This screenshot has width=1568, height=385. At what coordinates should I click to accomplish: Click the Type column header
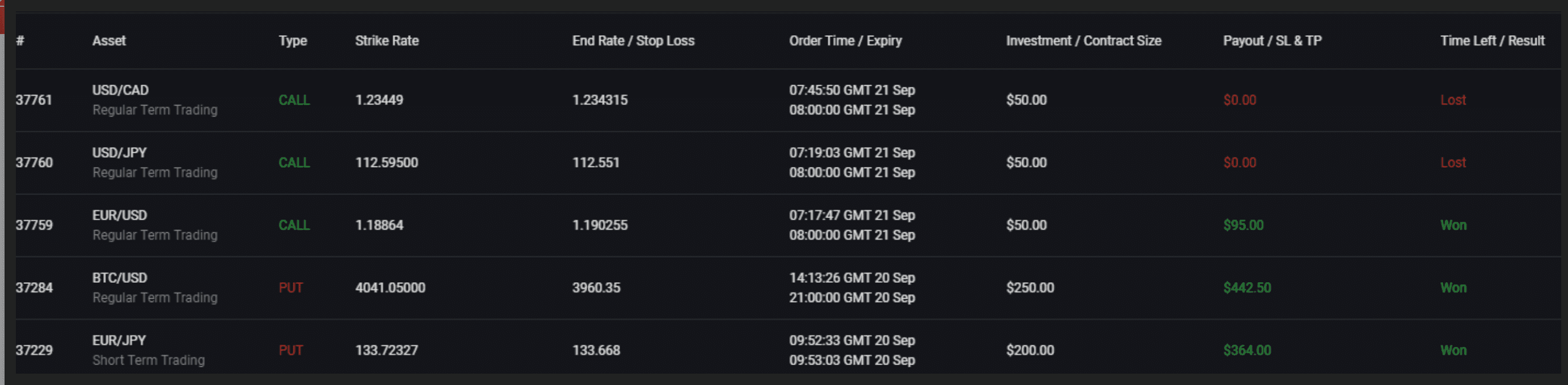293,41
